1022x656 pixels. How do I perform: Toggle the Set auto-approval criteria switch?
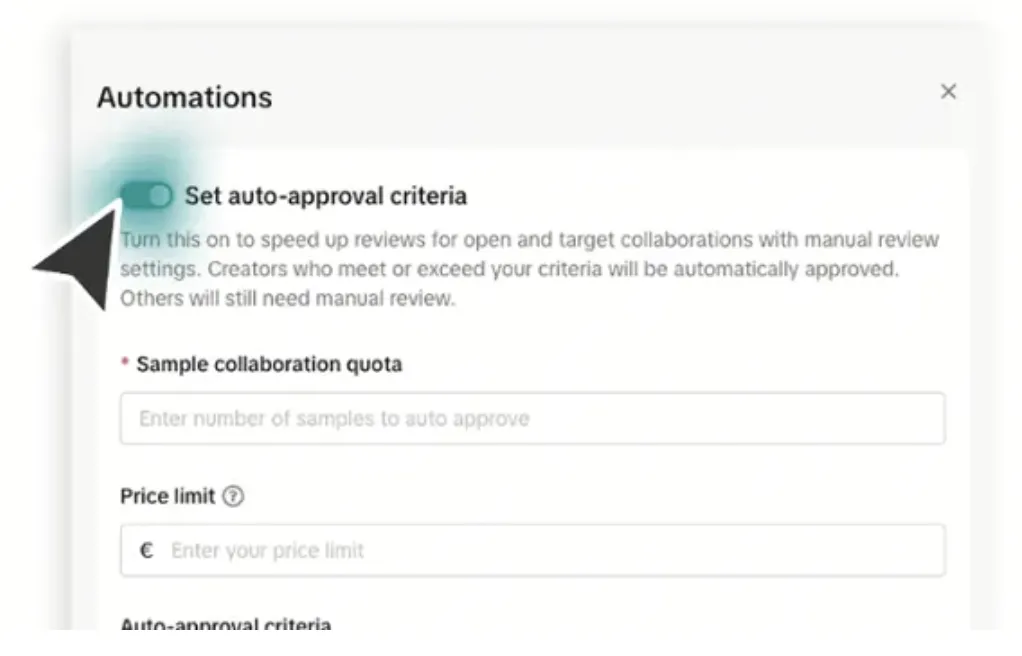pos(147,196)
